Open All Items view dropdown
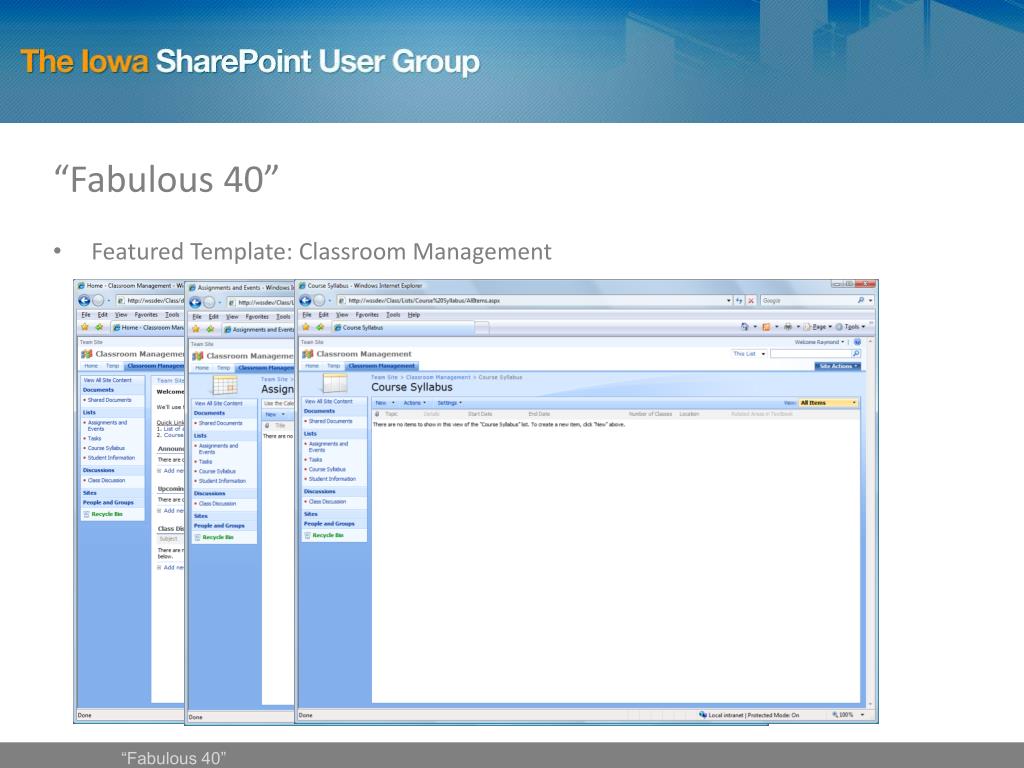Screen dimensions: 1024x768 [x=829, y=403]
